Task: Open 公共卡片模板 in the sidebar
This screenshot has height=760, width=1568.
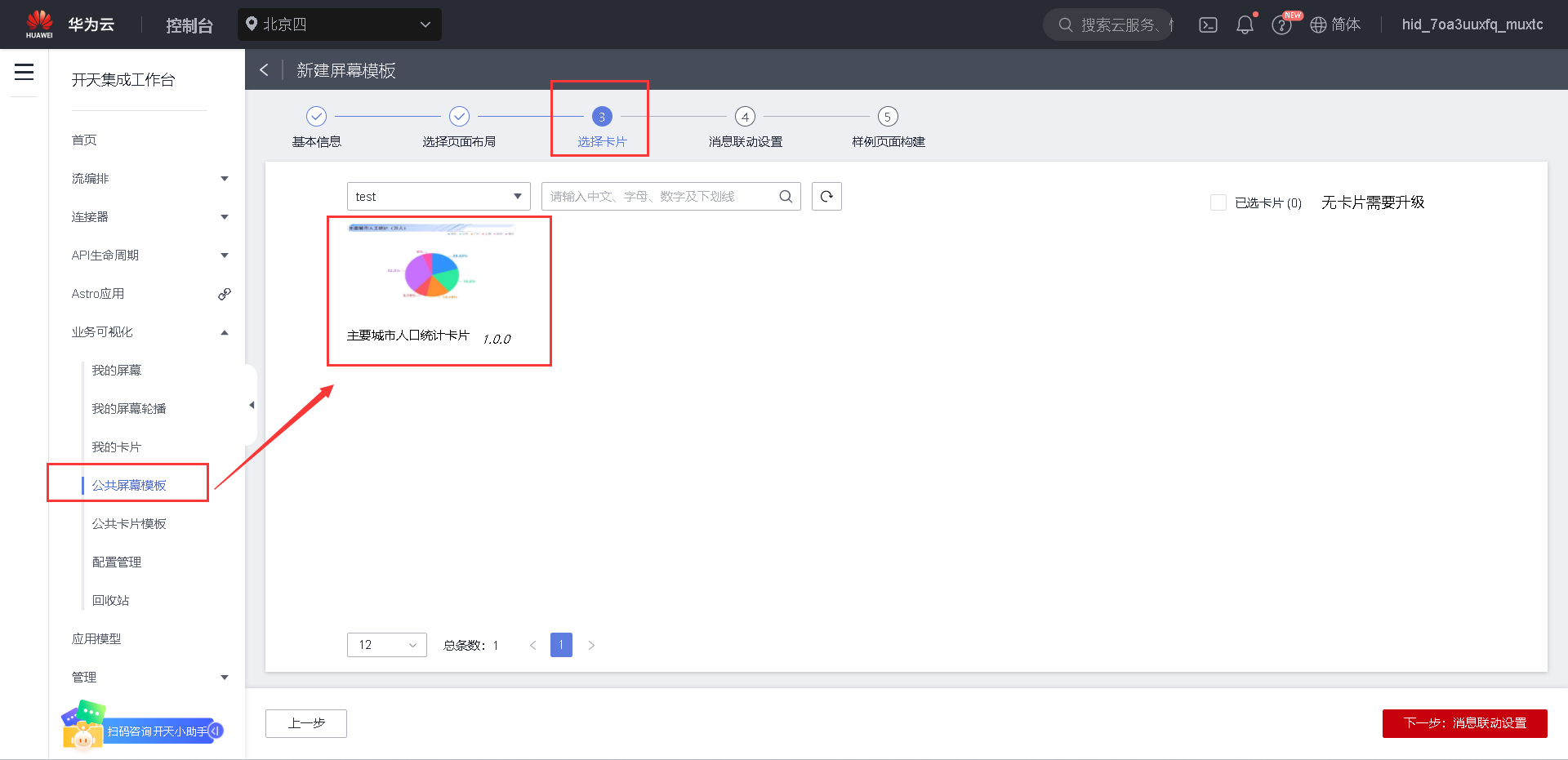Action: (129, 524)
